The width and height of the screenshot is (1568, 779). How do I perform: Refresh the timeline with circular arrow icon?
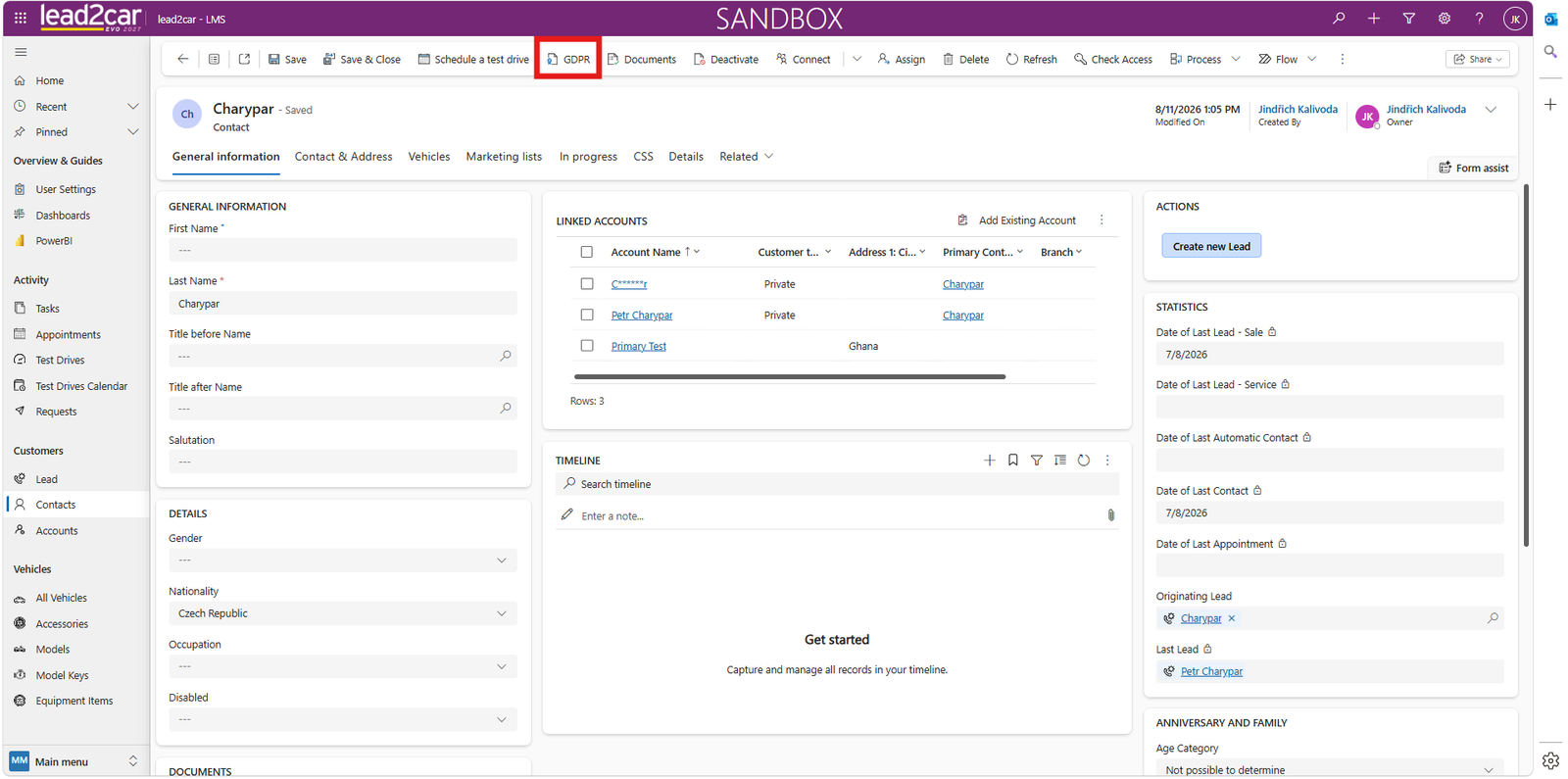coord(1084,461)
